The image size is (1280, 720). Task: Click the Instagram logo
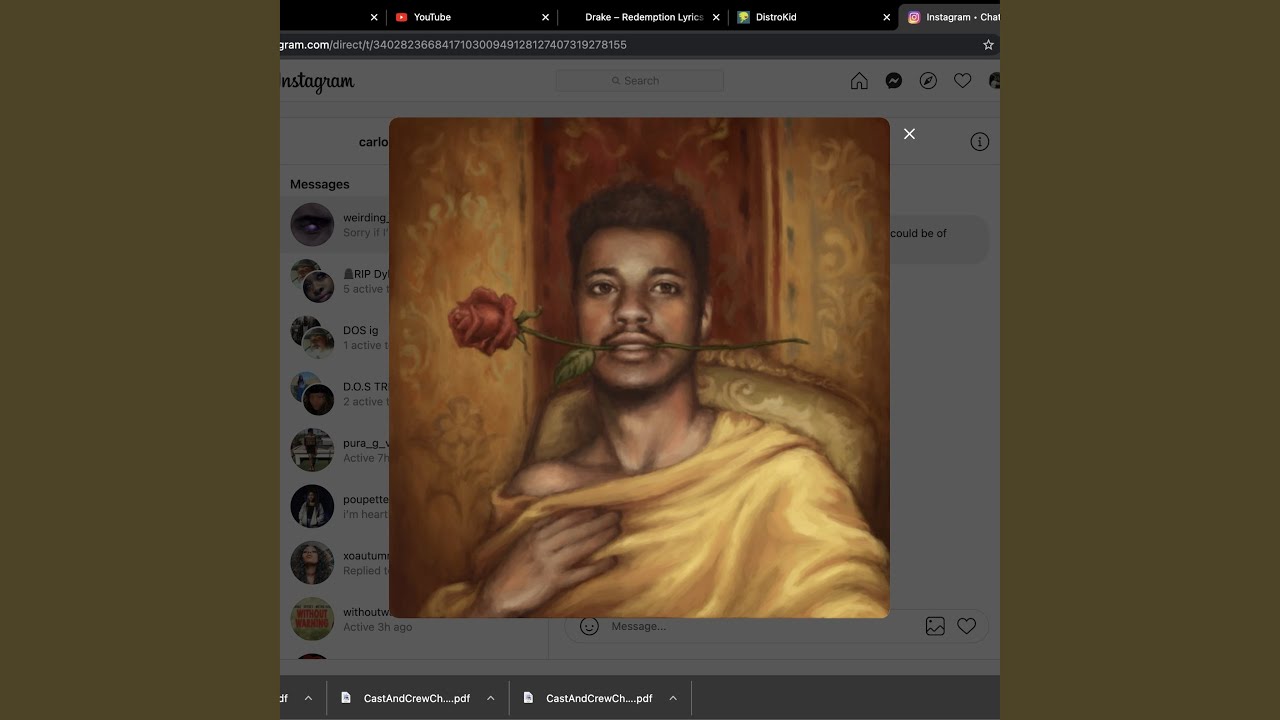317,82
